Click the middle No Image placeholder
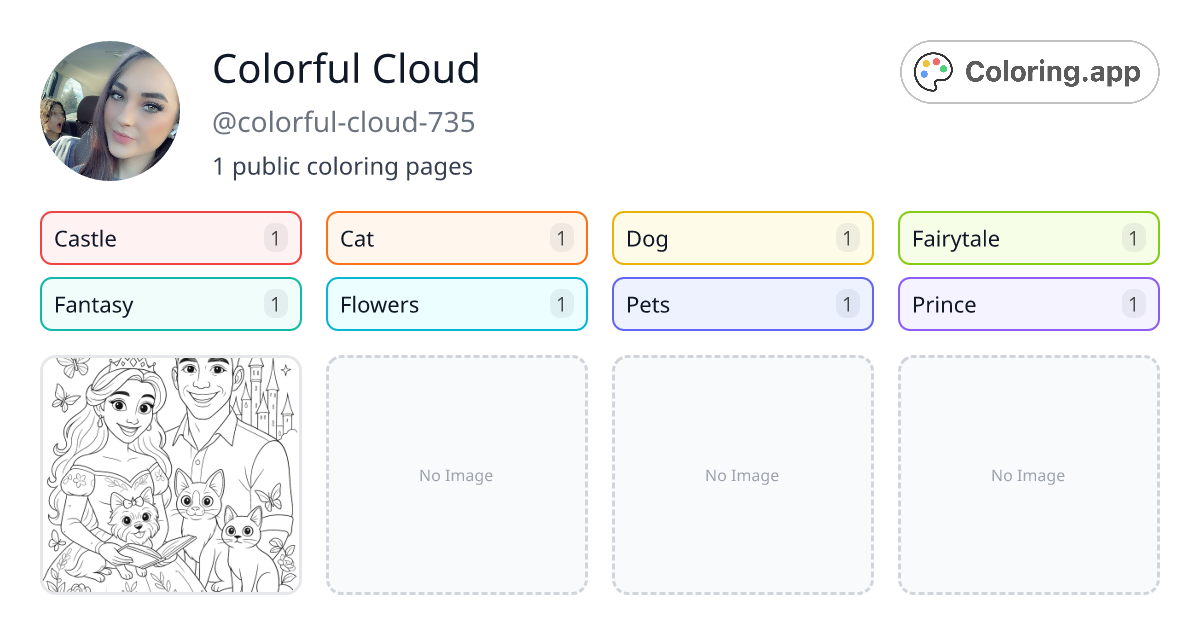1200x630 pixels. 742,475
